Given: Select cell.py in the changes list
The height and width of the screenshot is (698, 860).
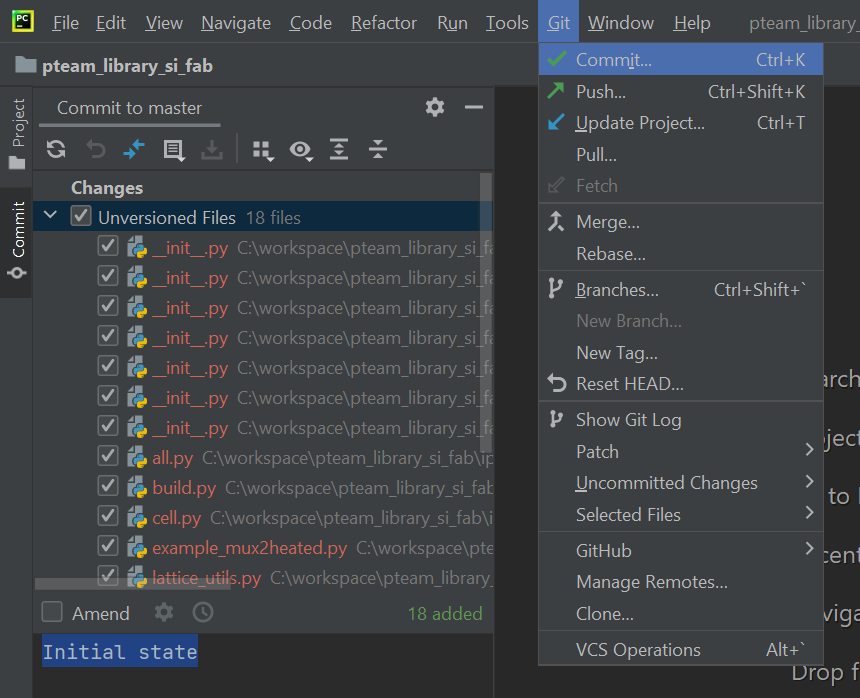Looking at the screenshot, I should point(176,518).
